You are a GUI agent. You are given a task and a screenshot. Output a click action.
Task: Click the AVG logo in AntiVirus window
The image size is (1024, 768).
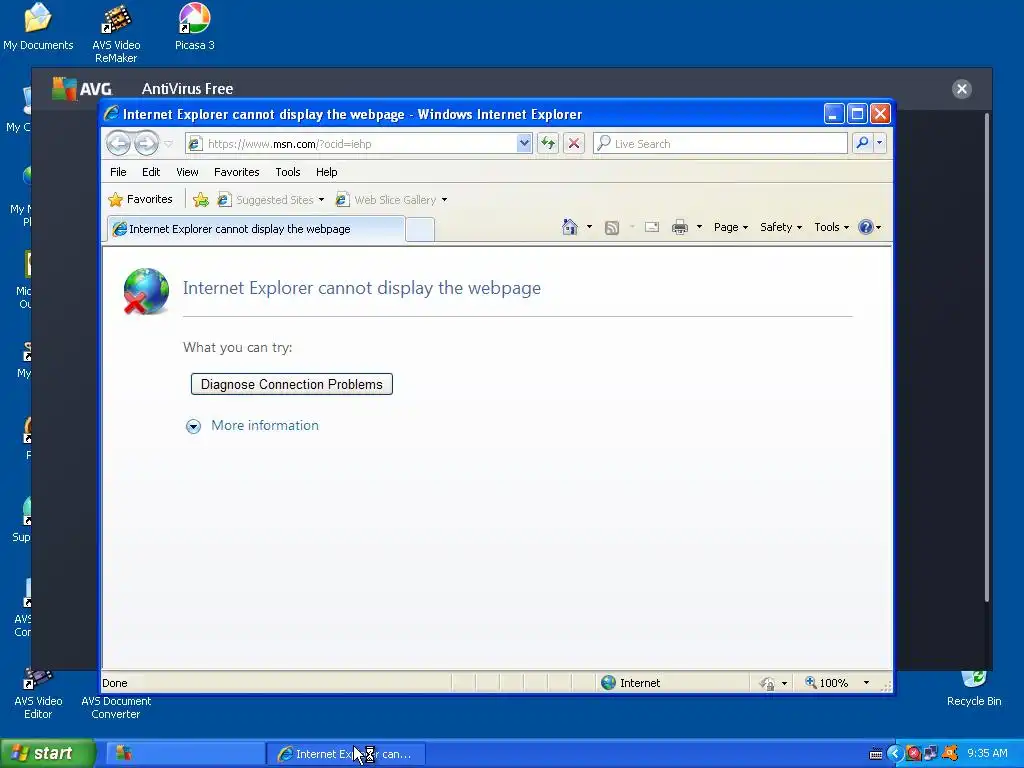[x=82, y=88]
